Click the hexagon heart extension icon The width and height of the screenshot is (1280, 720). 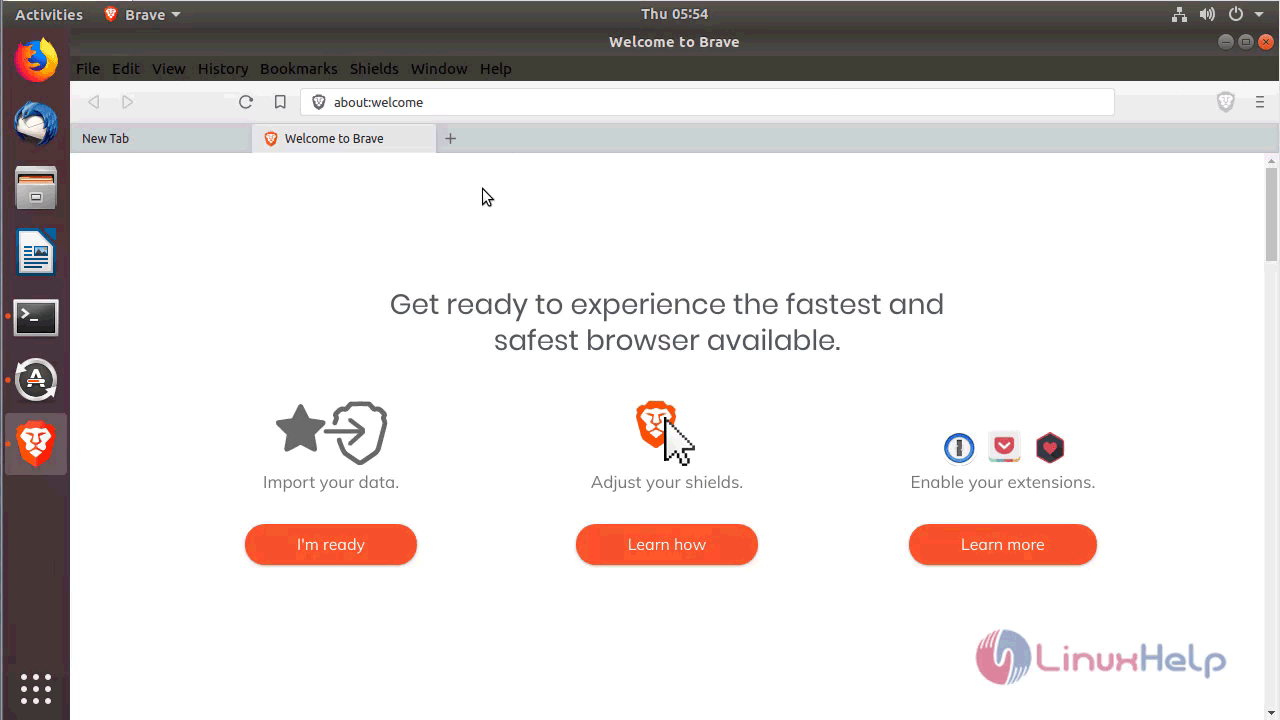point(1050,447)
